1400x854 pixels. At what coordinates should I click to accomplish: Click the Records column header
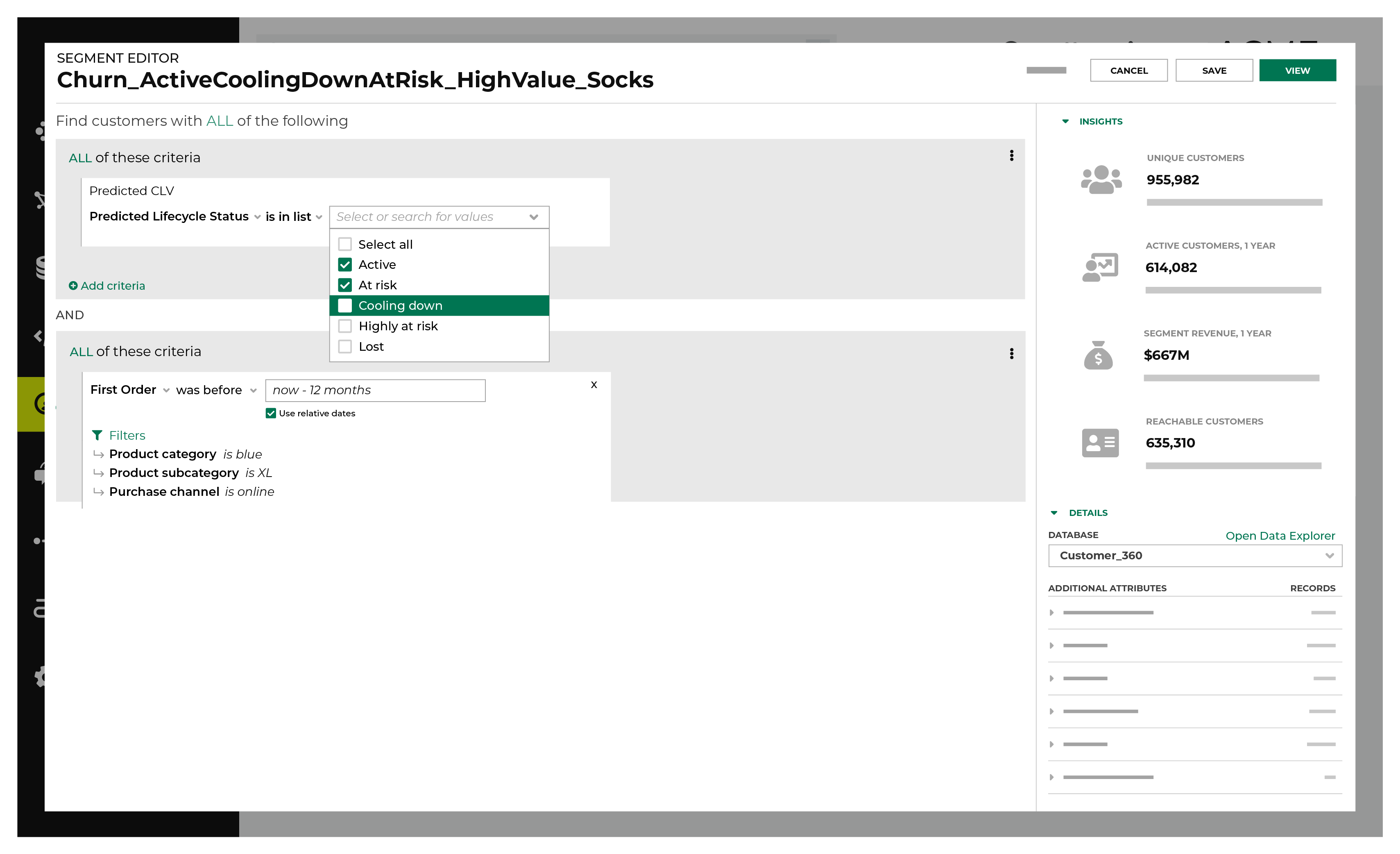pyautogui.click(x=1312, y=588)
